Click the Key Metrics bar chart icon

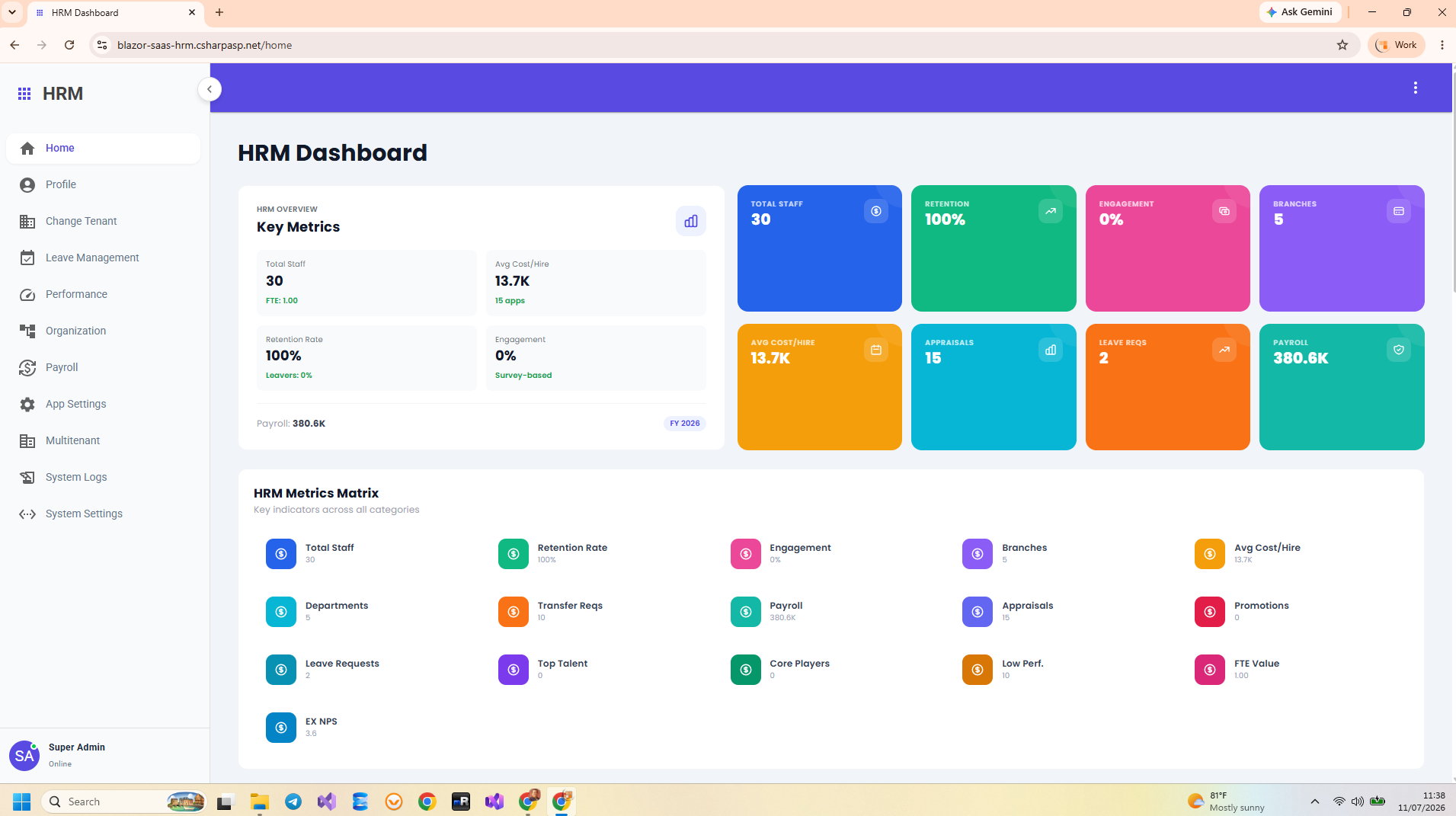click(x=691, y=221)
